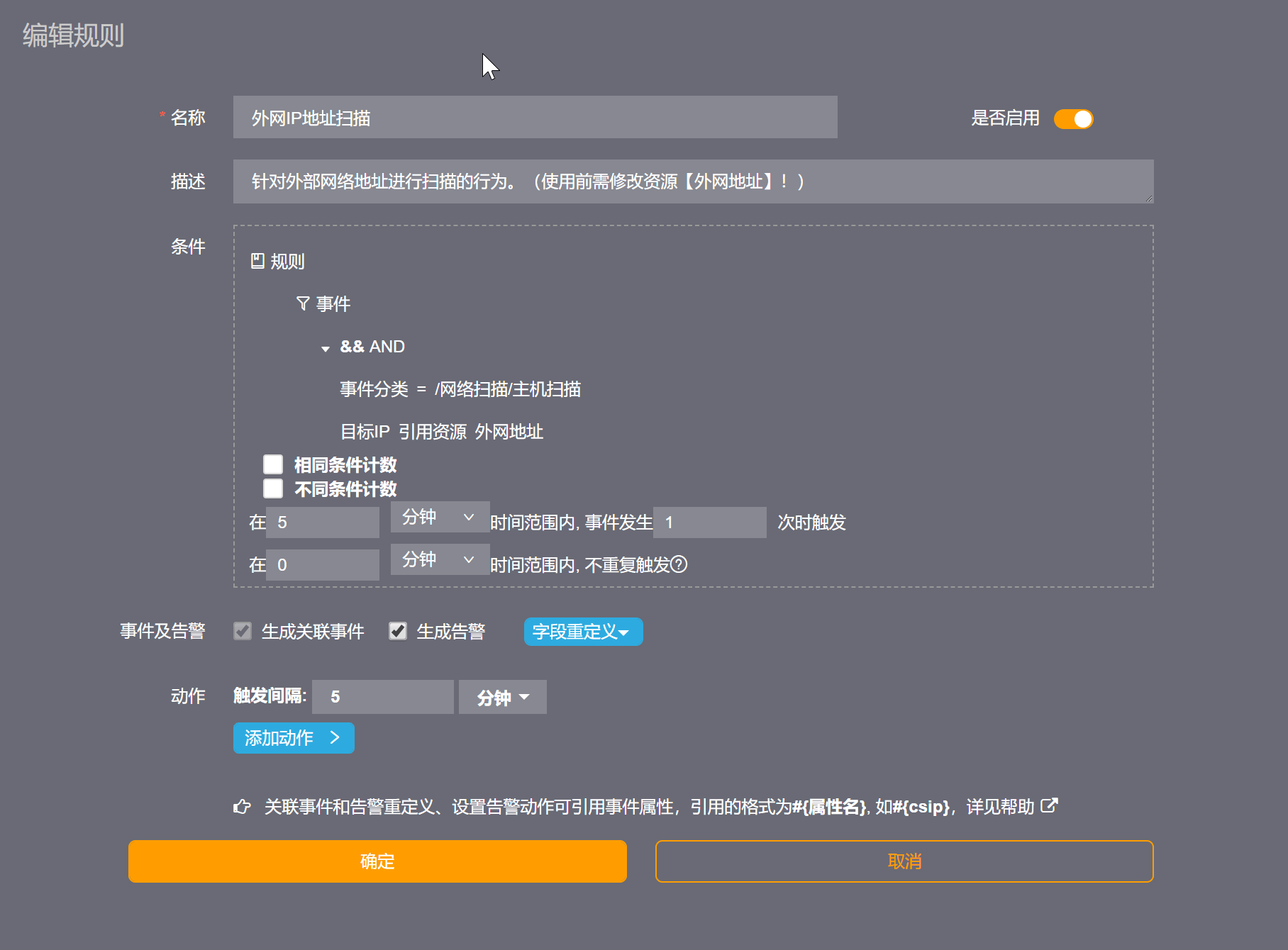Collapse the && AND condition group

pos(326,348)
